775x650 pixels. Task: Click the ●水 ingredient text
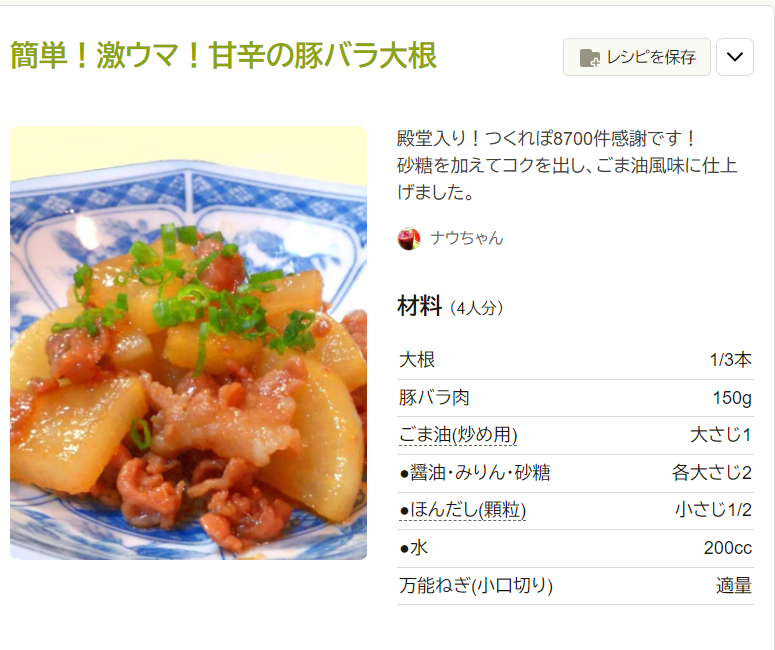coord(414,548)
